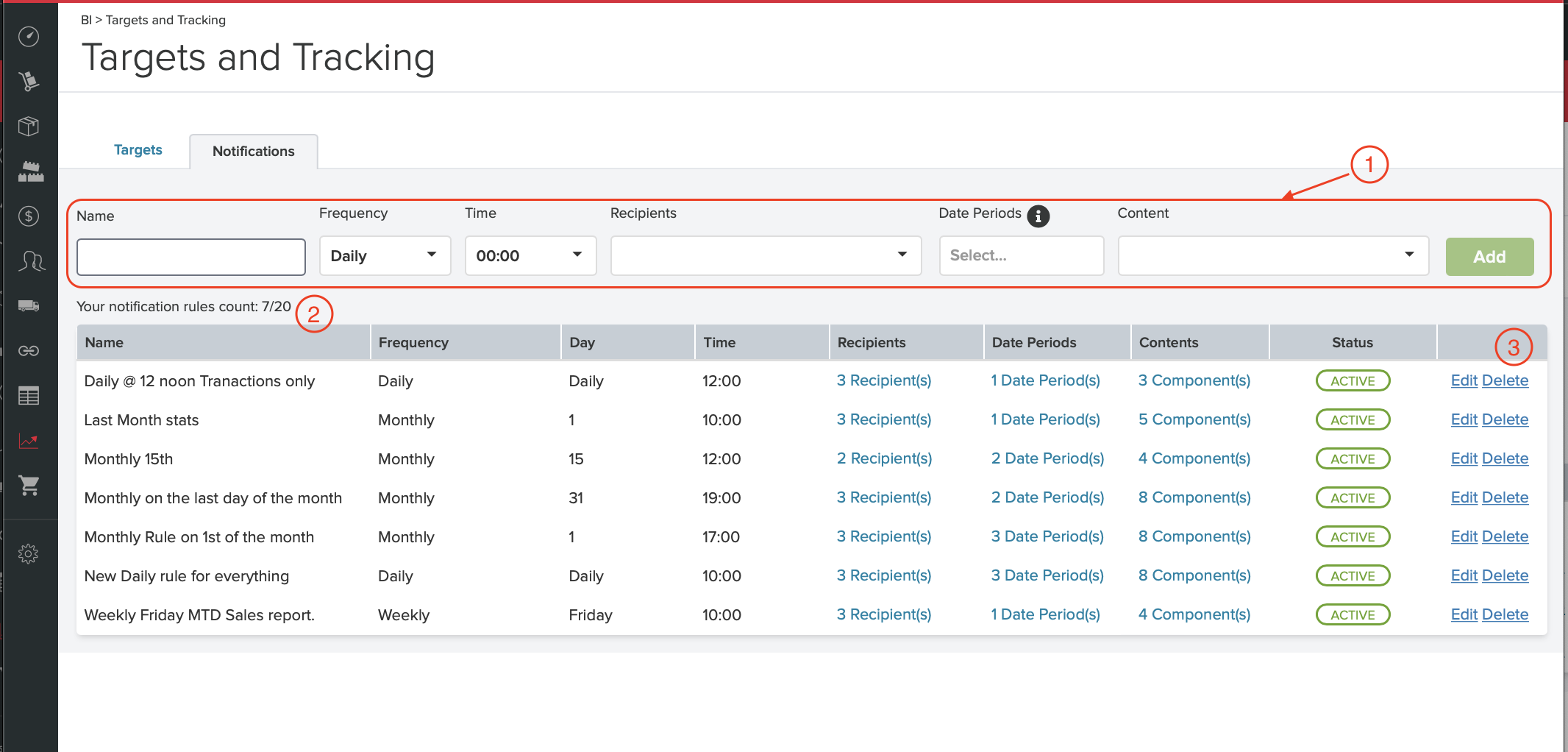Open 8 Component(s) for Monthly on last day
Screen dimensions: 1568x752
click(1194, 497)
